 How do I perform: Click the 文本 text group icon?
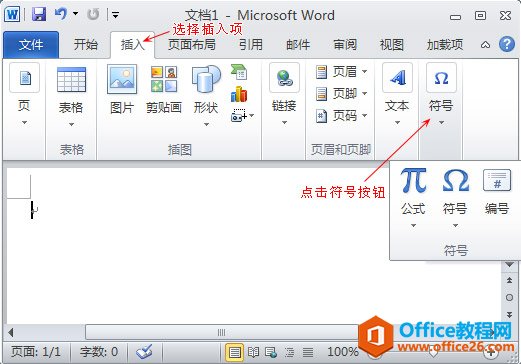[397, 78]
